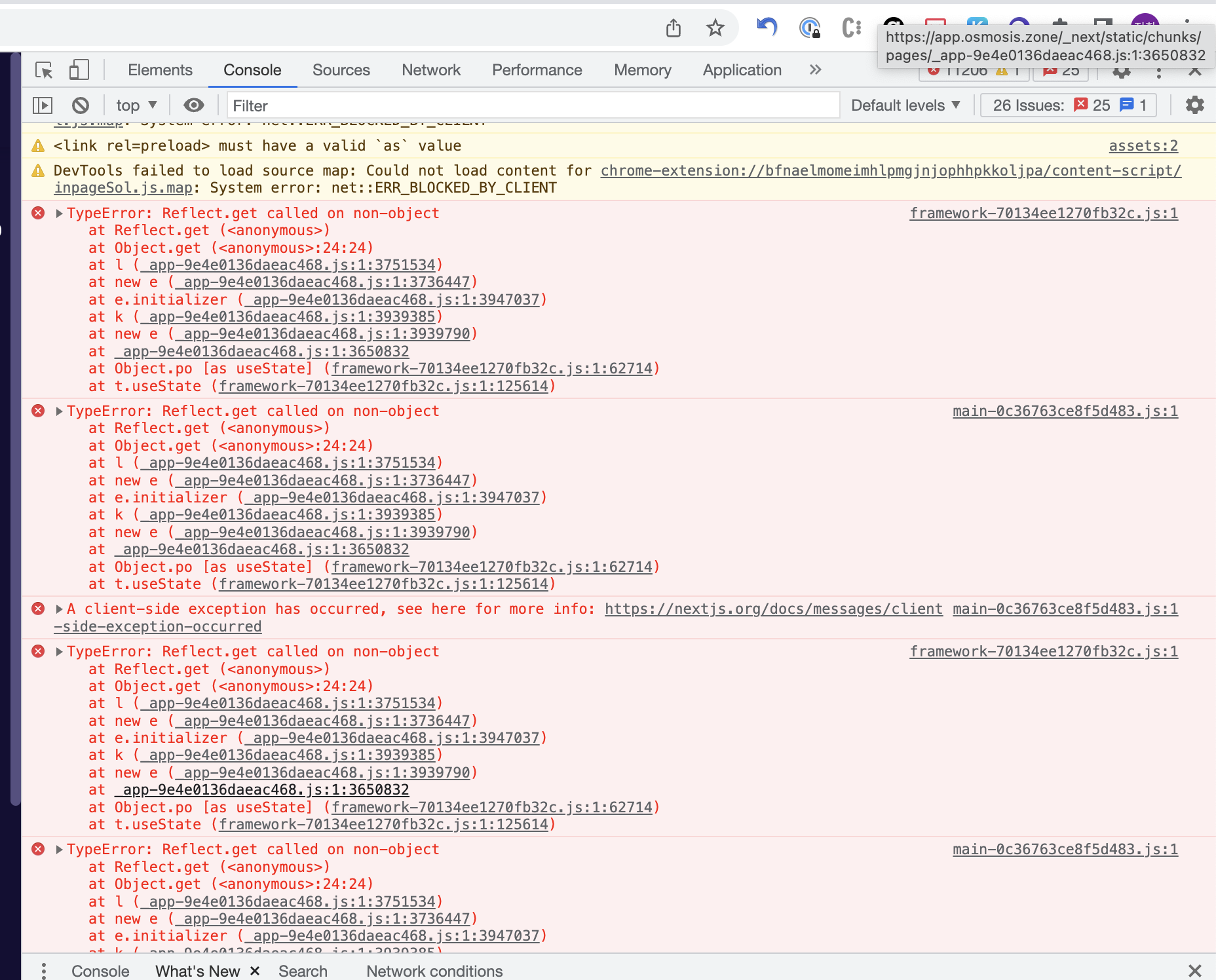Open the assets:2 warning source link
Viewport: 1216px width, 980px height.
[1143, 145]
